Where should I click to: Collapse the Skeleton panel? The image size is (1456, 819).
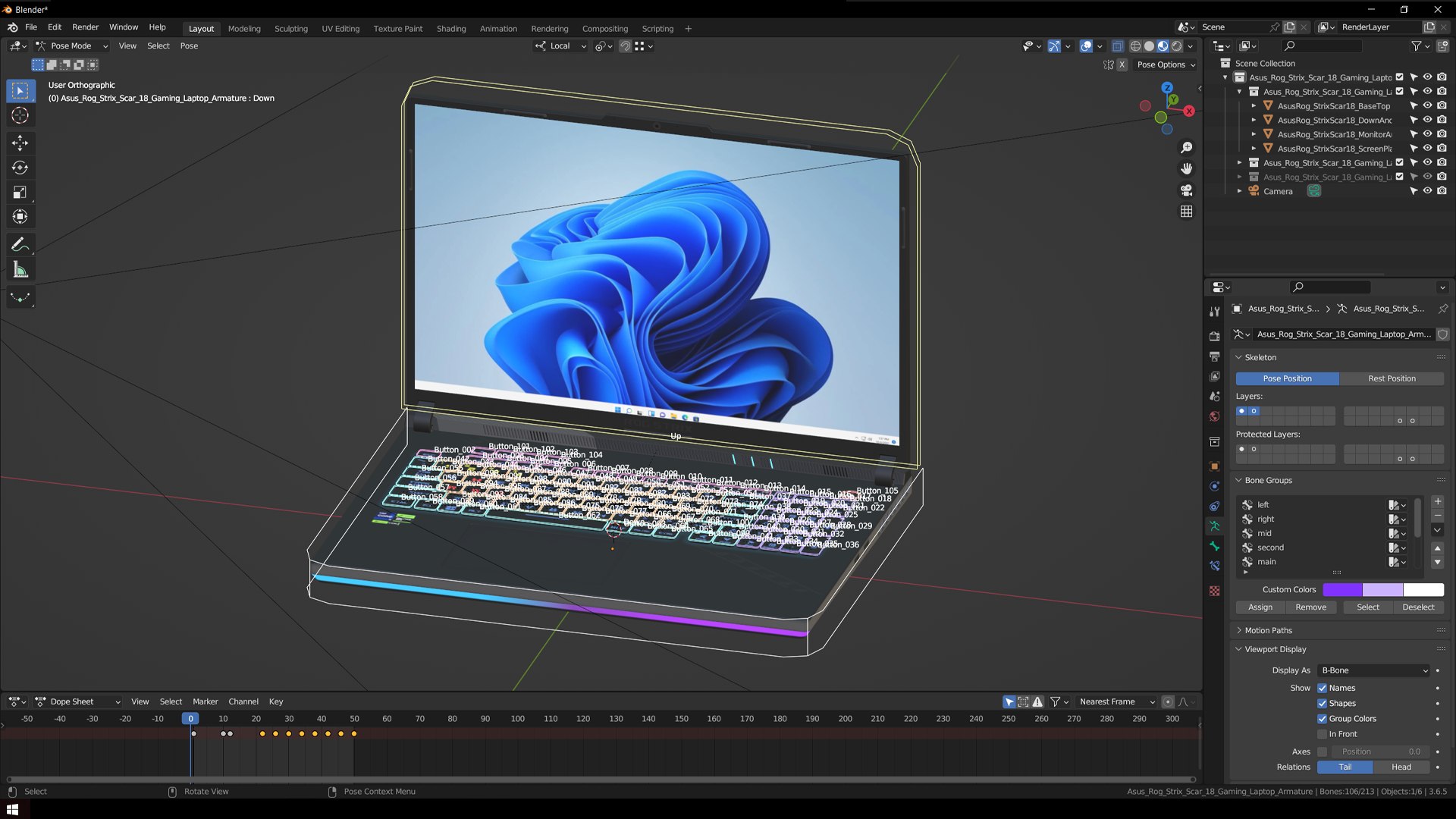(1239, 358)
